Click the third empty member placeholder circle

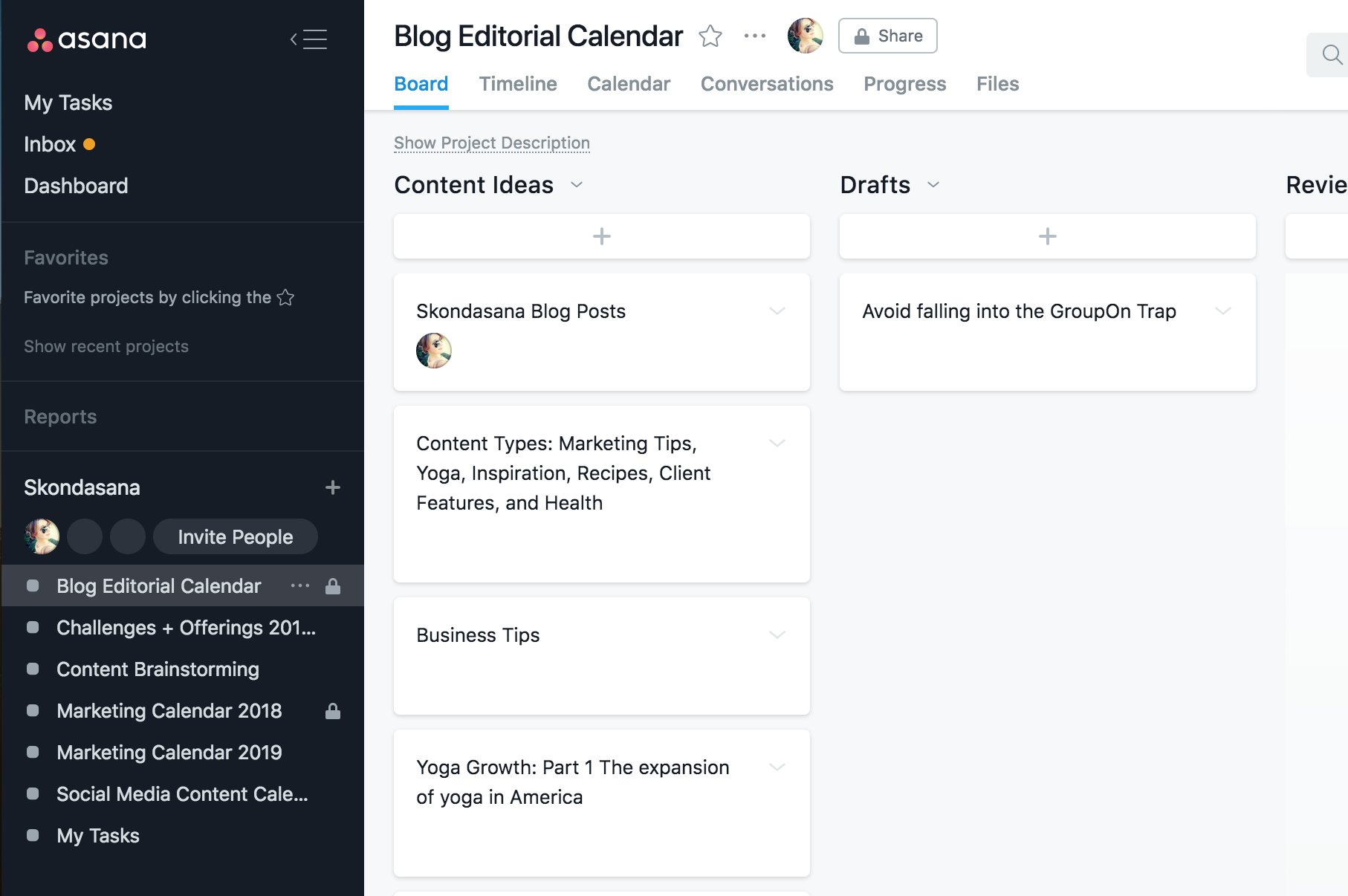coord(128,536)
